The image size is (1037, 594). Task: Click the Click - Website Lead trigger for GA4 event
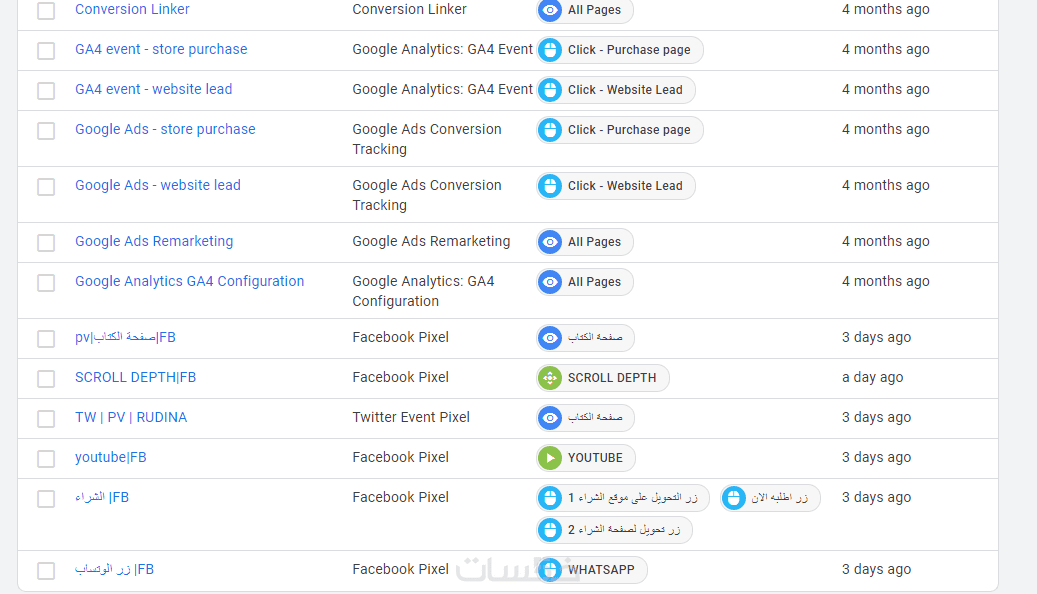[x=625, y=90]
